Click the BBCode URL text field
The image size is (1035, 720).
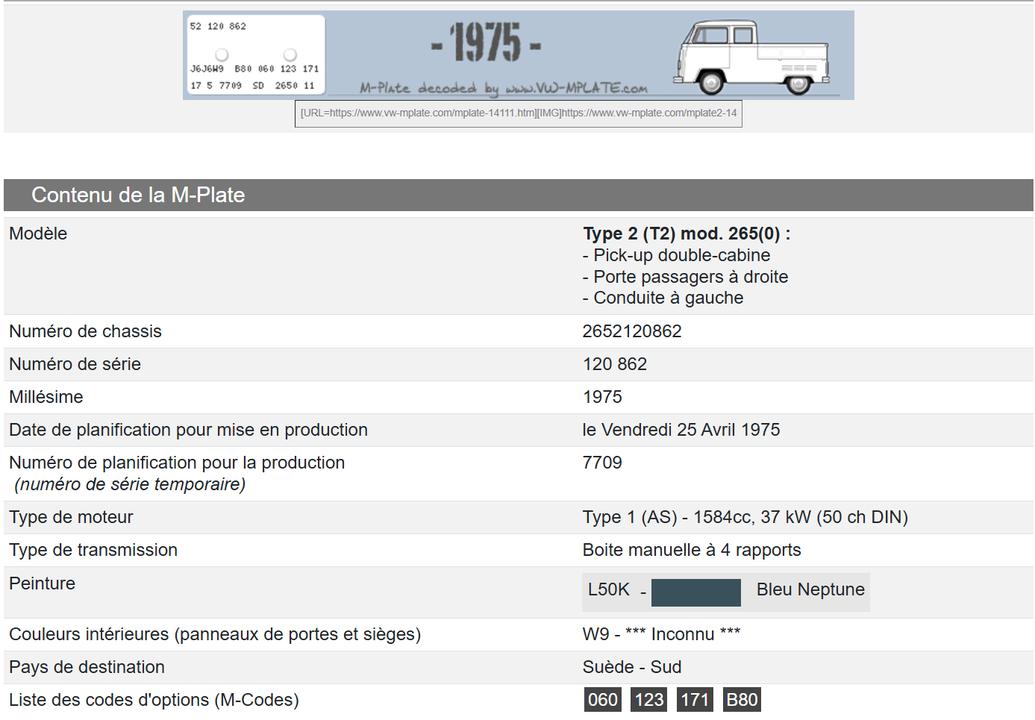(519, 113)
